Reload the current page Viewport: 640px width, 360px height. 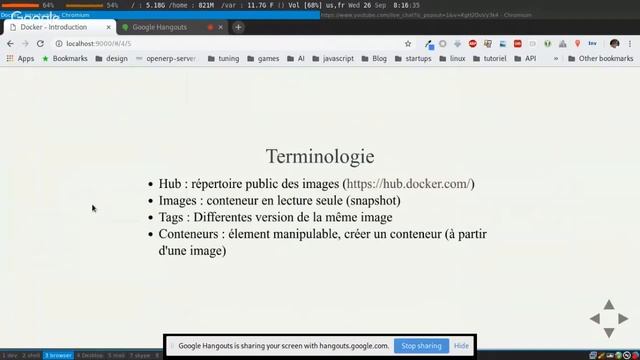pyautogui.click(x=40, y=44)
